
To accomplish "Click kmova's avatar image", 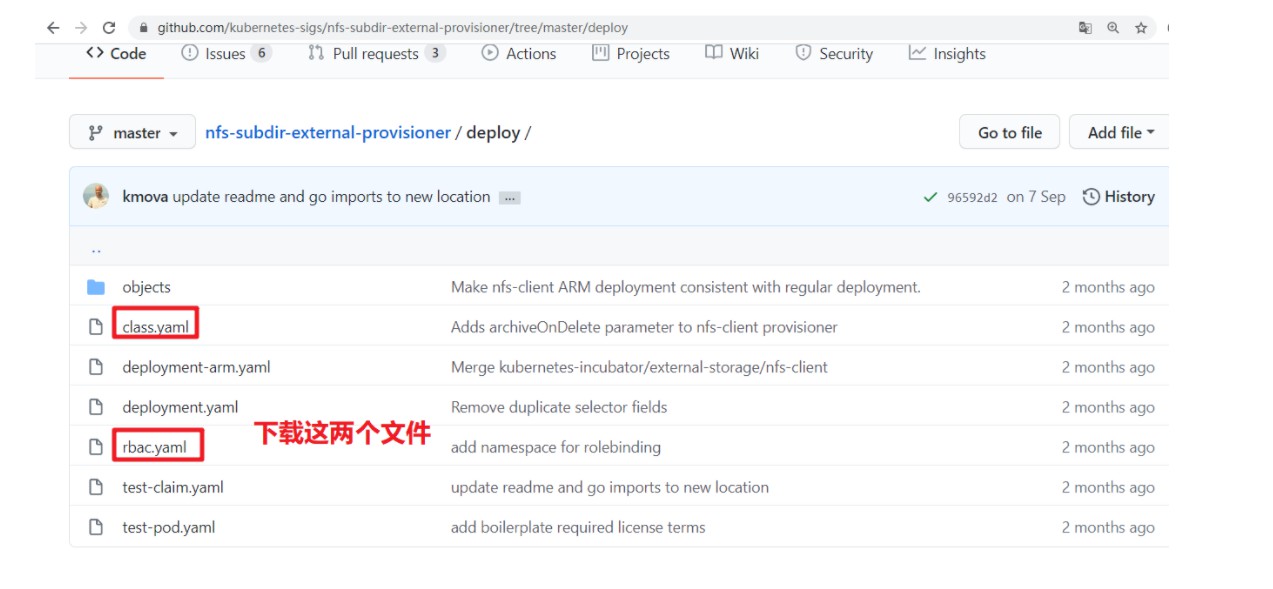I will pyautogui.click(x=96, y=196).
